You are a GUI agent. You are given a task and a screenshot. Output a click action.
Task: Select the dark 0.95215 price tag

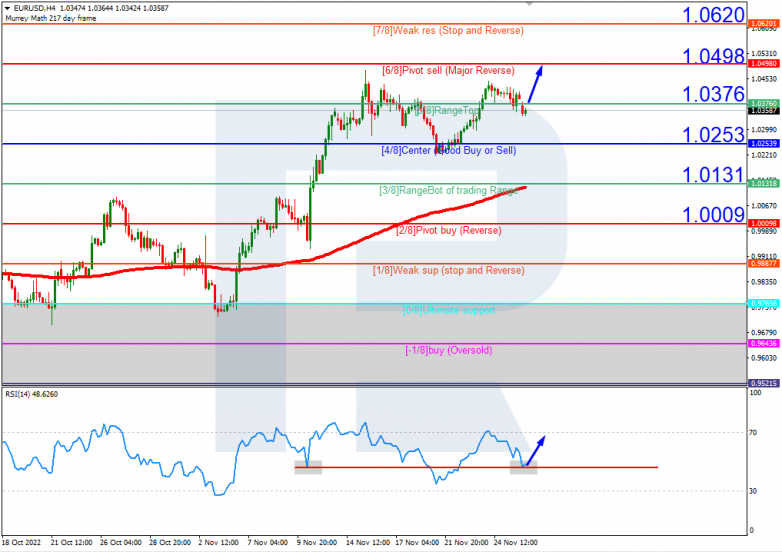[764, 383]
